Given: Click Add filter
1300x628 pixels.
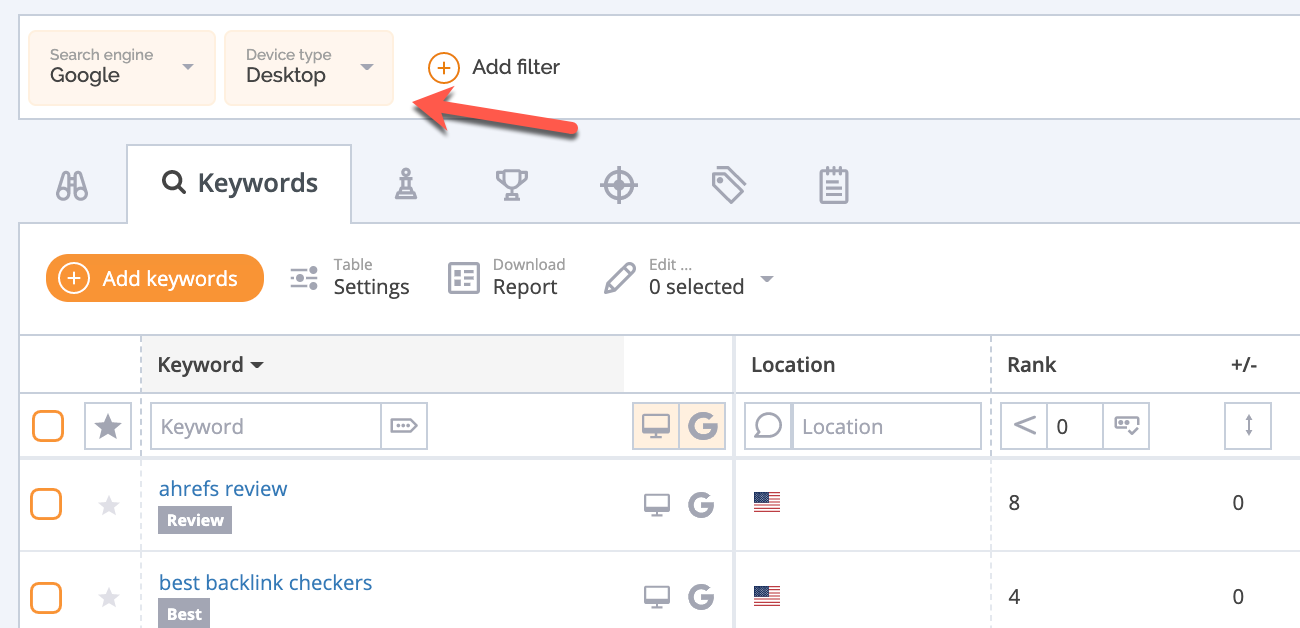Looking at the screenshot, I should tap(495, 67).
